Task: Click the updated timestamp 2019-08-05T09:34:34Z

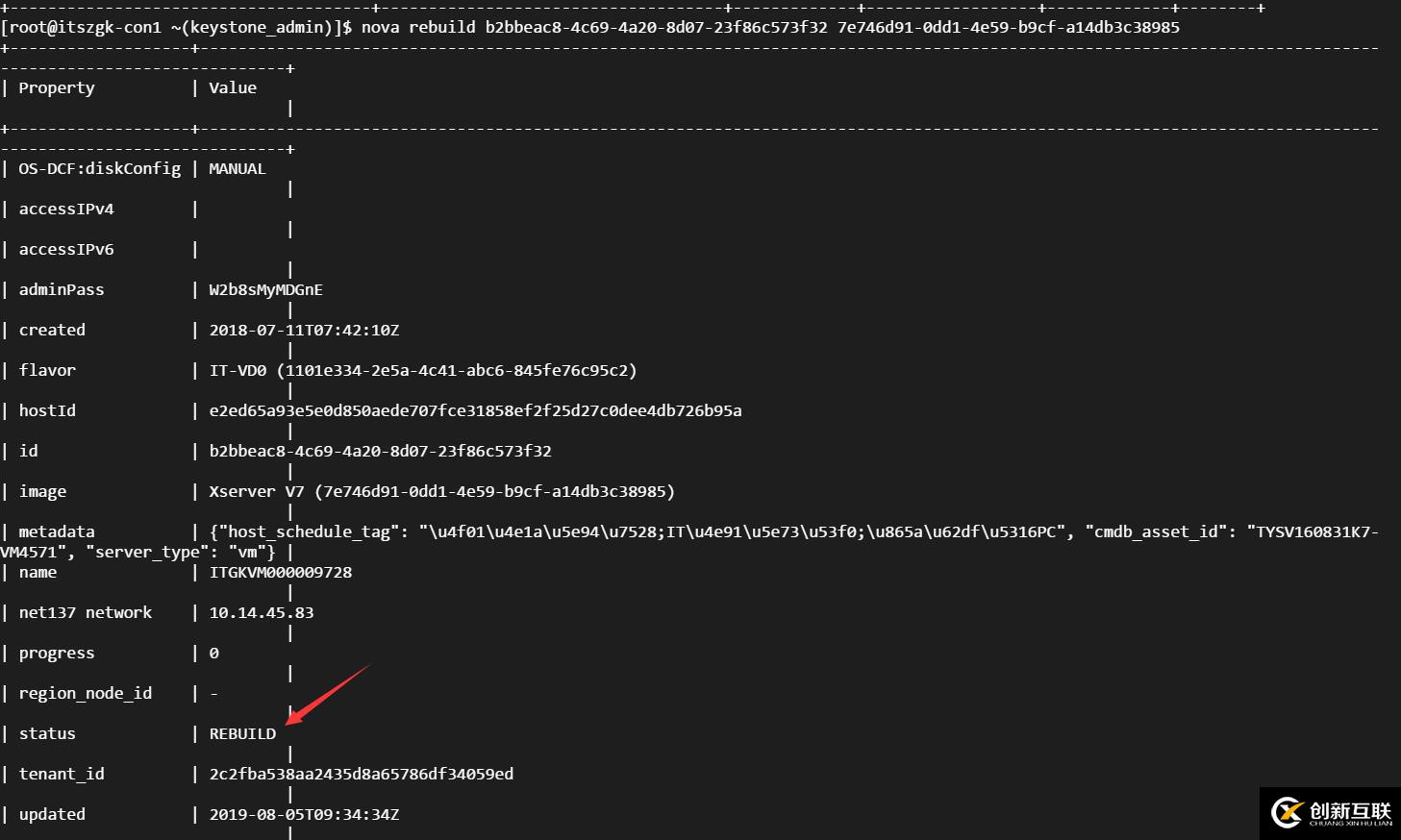Action: click(304, 815)
